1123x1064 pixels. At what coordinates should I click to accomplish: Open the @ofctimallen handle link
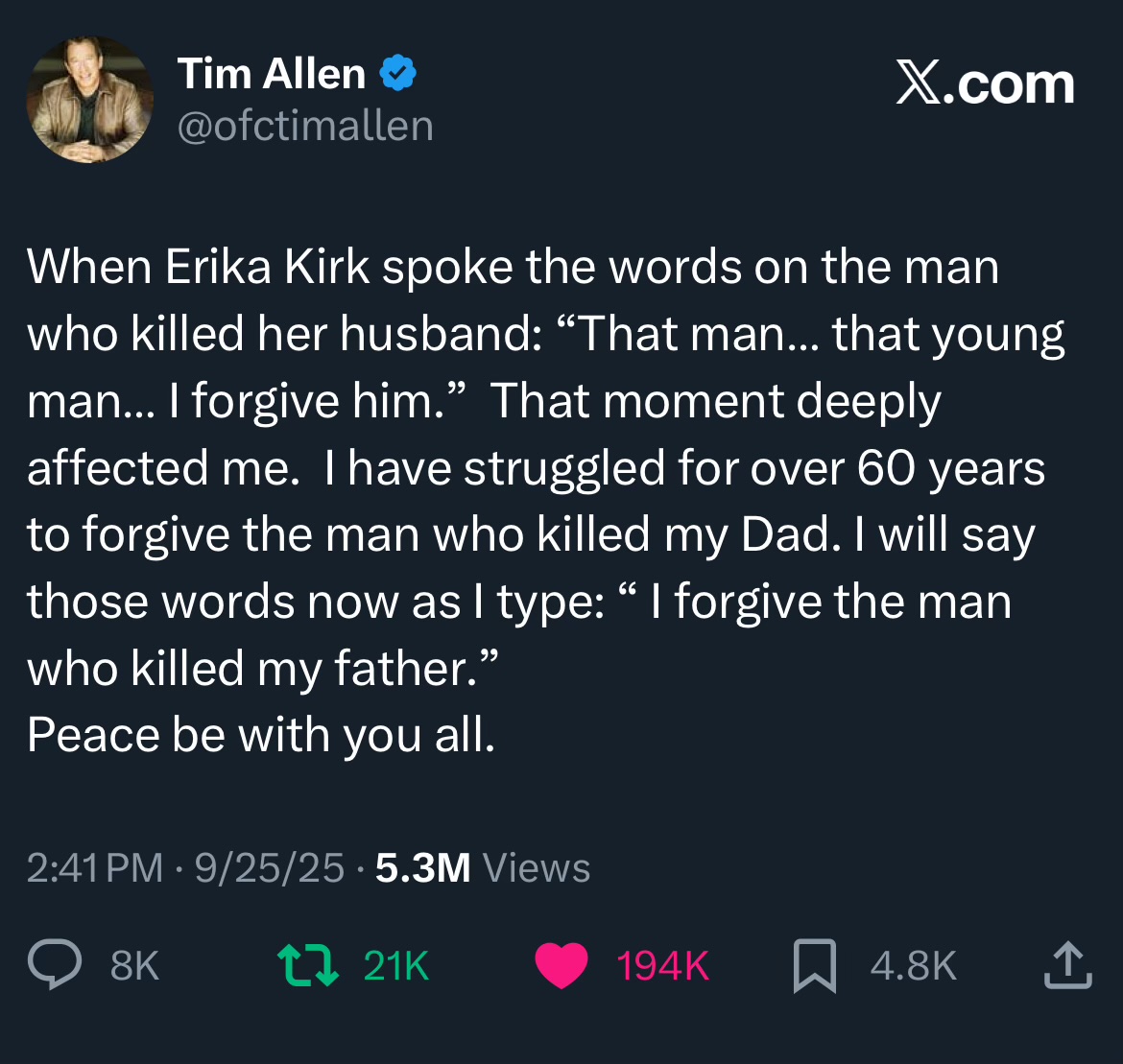(x=305, y=126)
